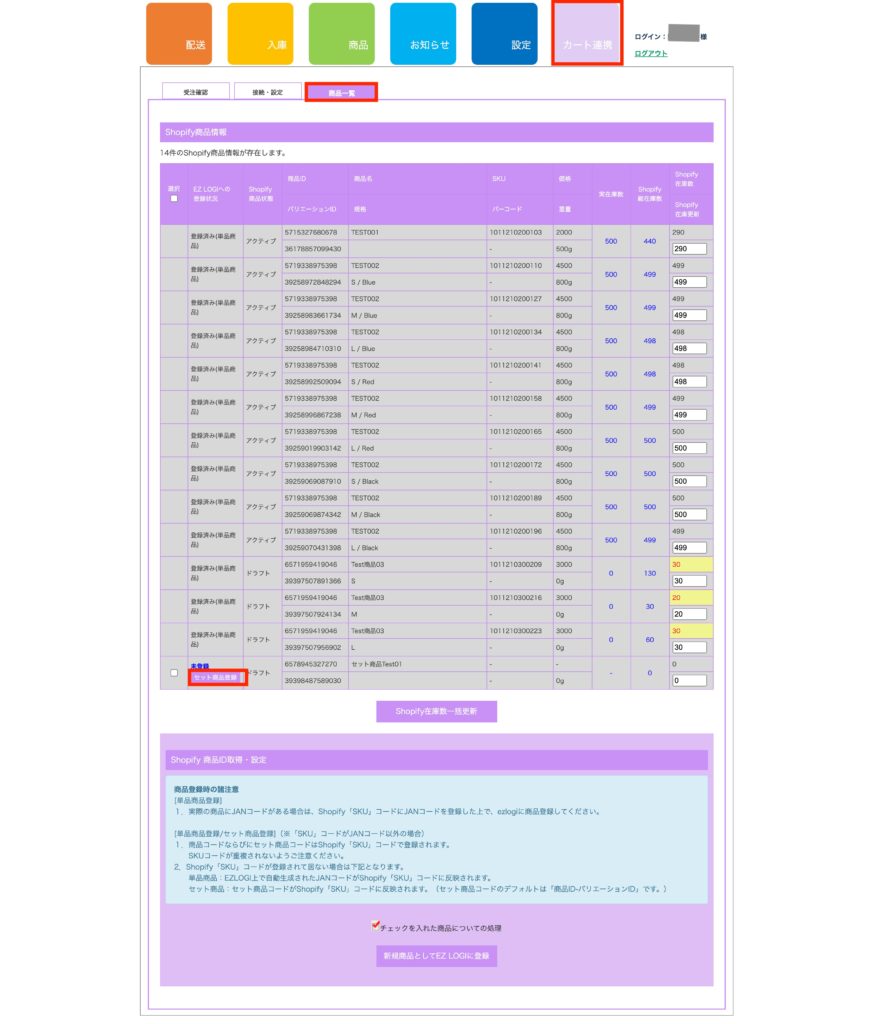The width and height of the screenshot is (873, 1024).
Task: Open the light blue お知らせ tile
Action: point(423,34)
